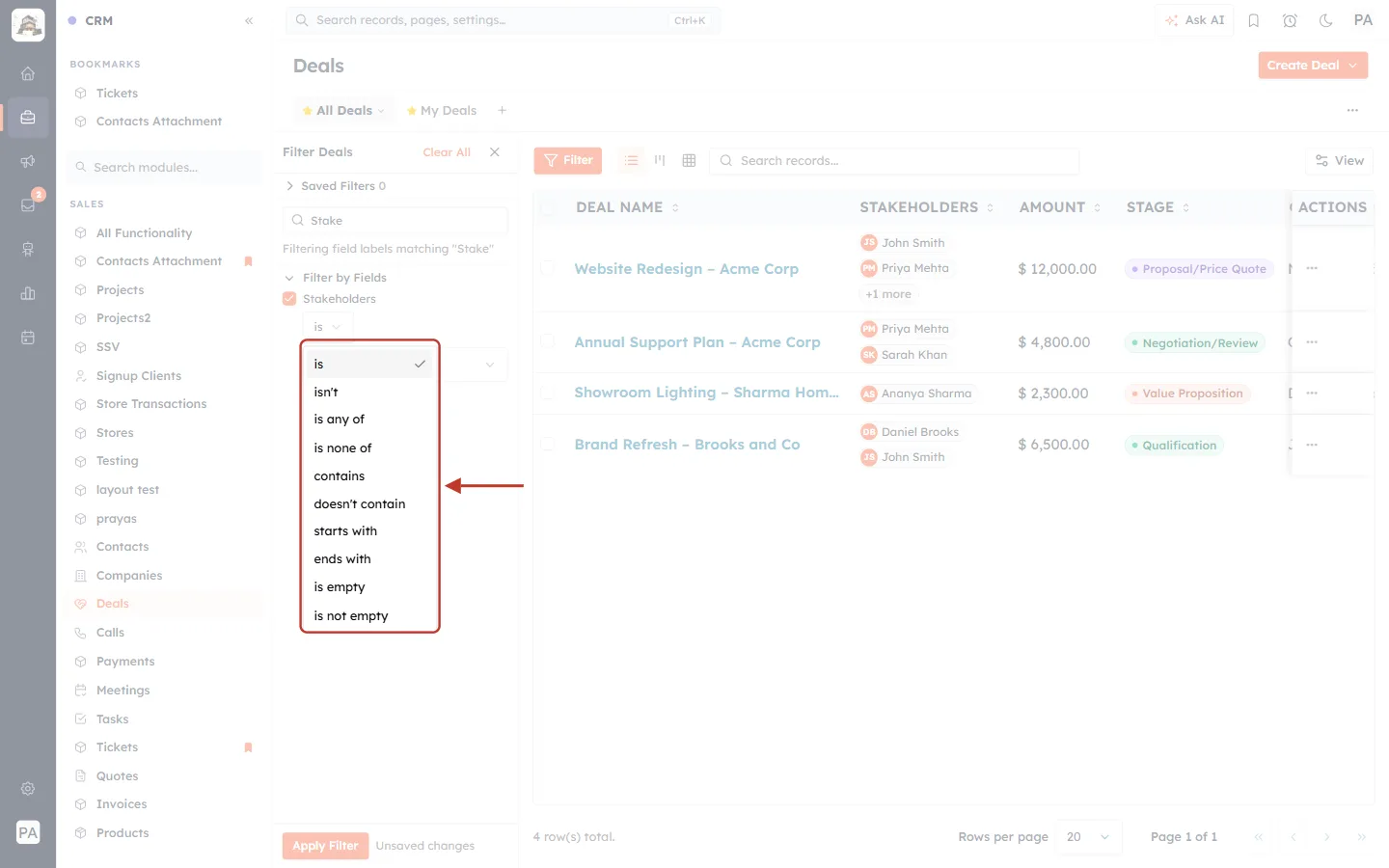Open the Website Redesign – Acme Corp deal

(x=687, y=269)
